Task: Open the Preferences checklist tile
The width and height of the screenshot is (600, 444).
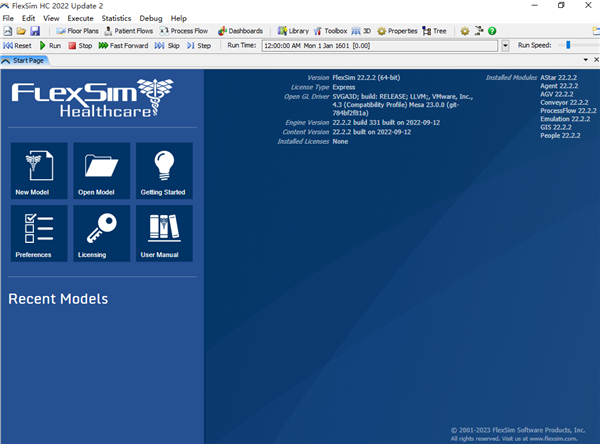Action: coord(39,233)
